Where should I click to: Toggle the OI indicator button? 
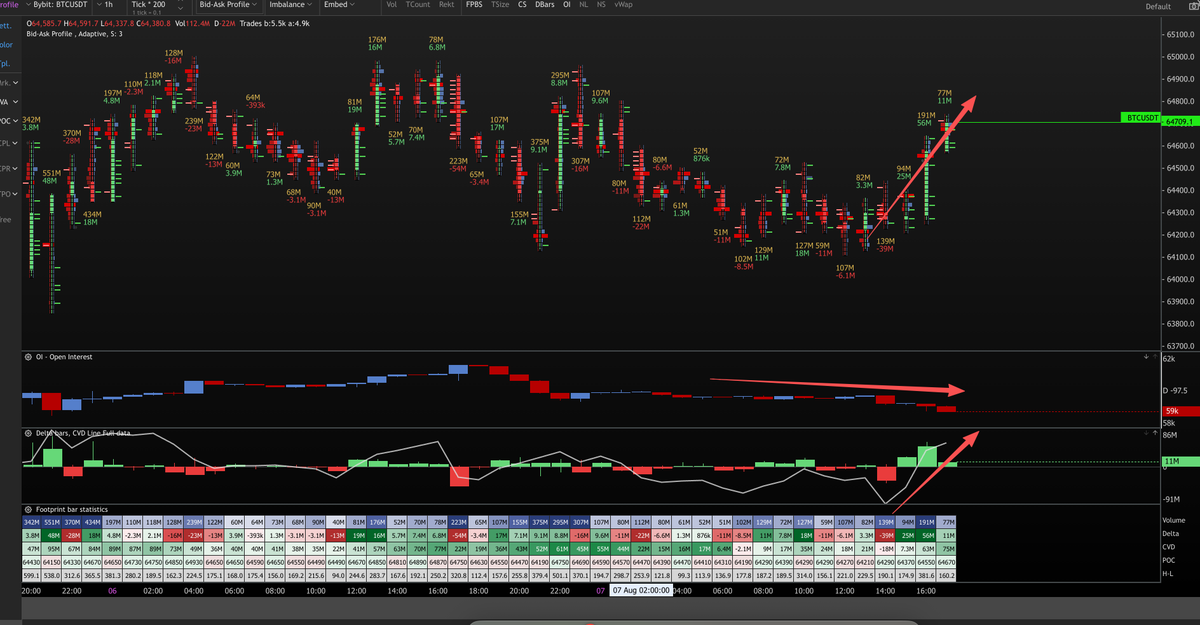click(x=568, y=5)
